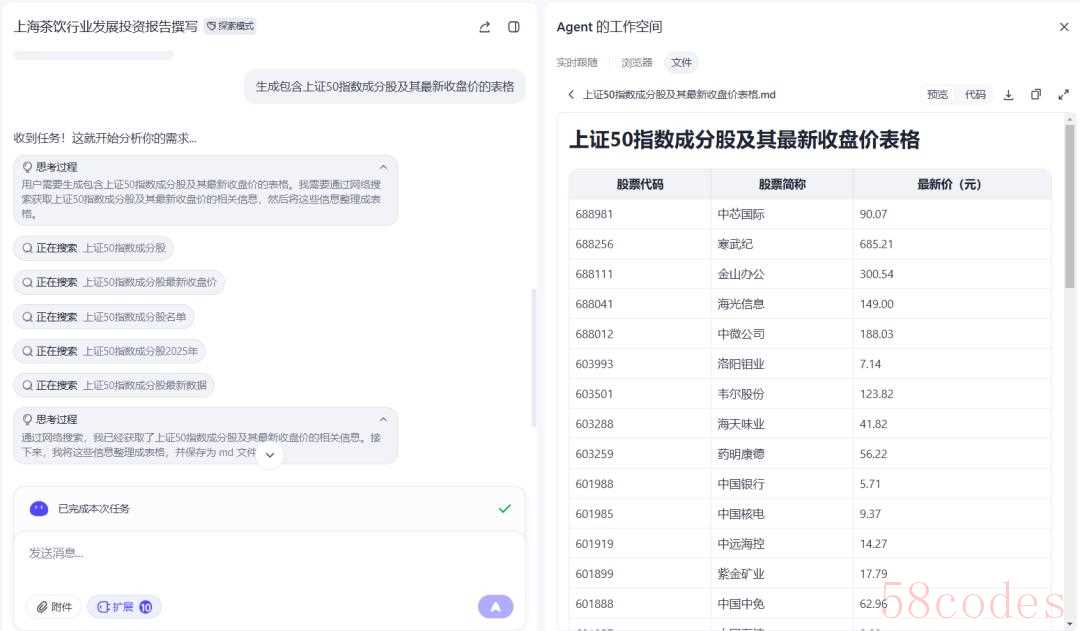
Task: Switch to the 浏览器 tab
Action: click(636, 63)
